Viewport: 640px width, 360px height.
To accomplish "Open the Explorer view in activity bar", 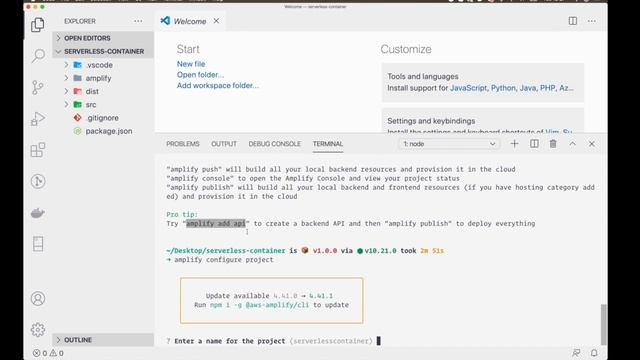I will tap(38, 25).
